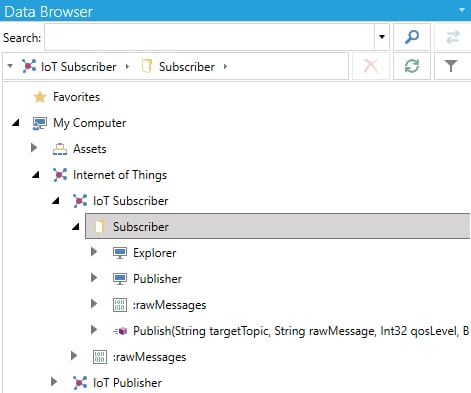The width and height of the screenshot is (471, 393).
Task: Expand the Publish method node
Action: 94,330
